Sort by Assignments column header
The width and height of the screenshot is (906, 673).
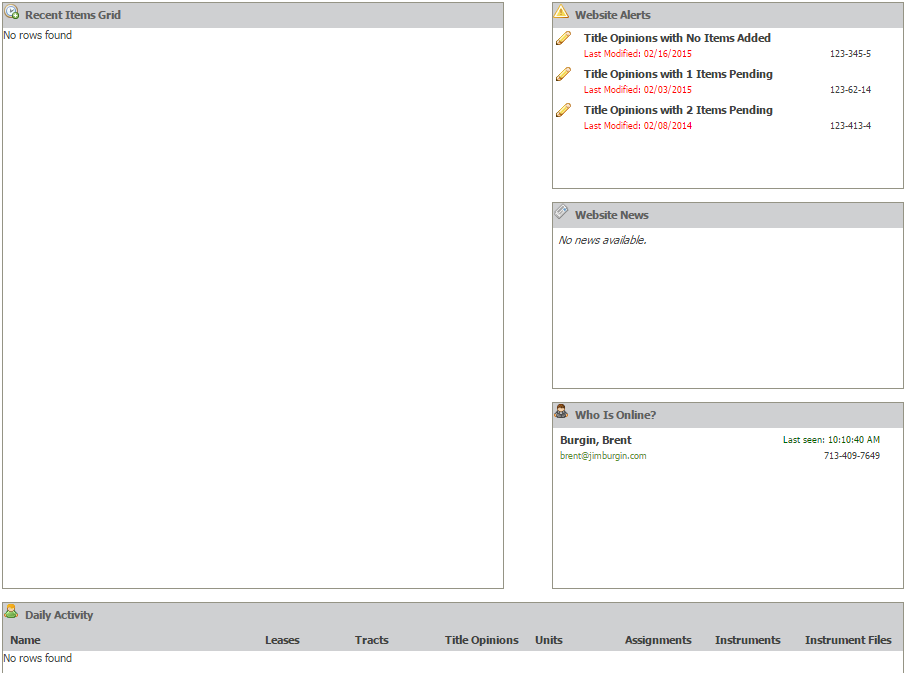[x=658, y=640]
